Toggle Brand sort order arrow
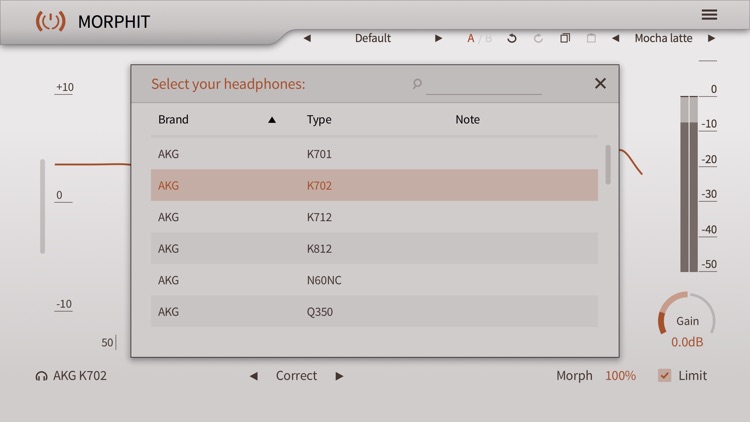750x422 pixels. 272,120
